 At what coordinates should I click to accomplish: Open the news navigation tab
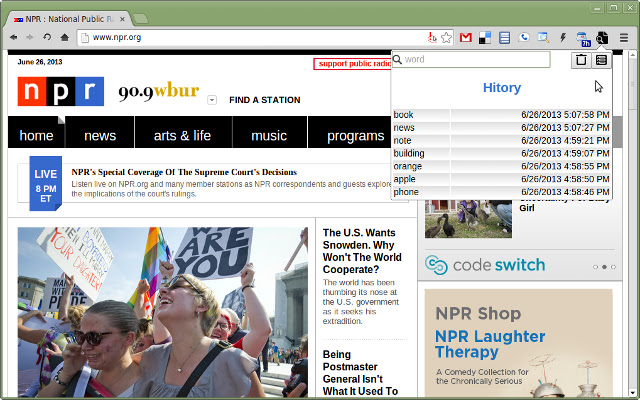pos(100,132)
